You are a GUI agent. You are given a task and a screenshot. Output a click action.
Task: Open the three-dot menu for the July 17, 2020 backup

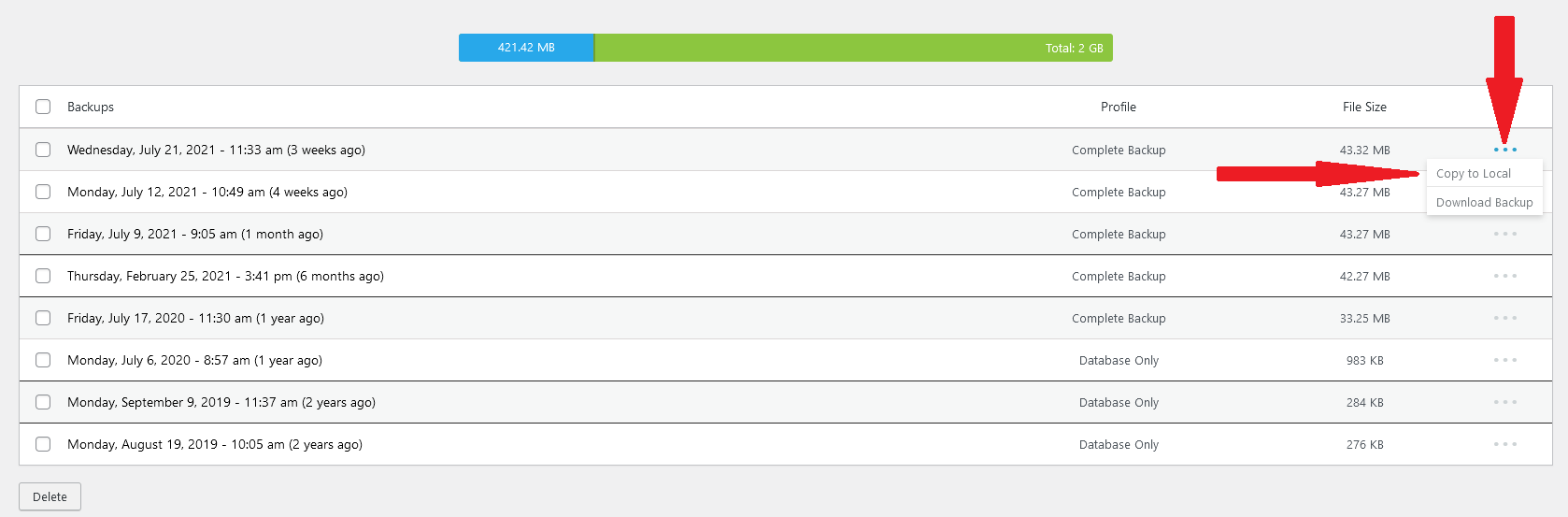pos(1504,318)
